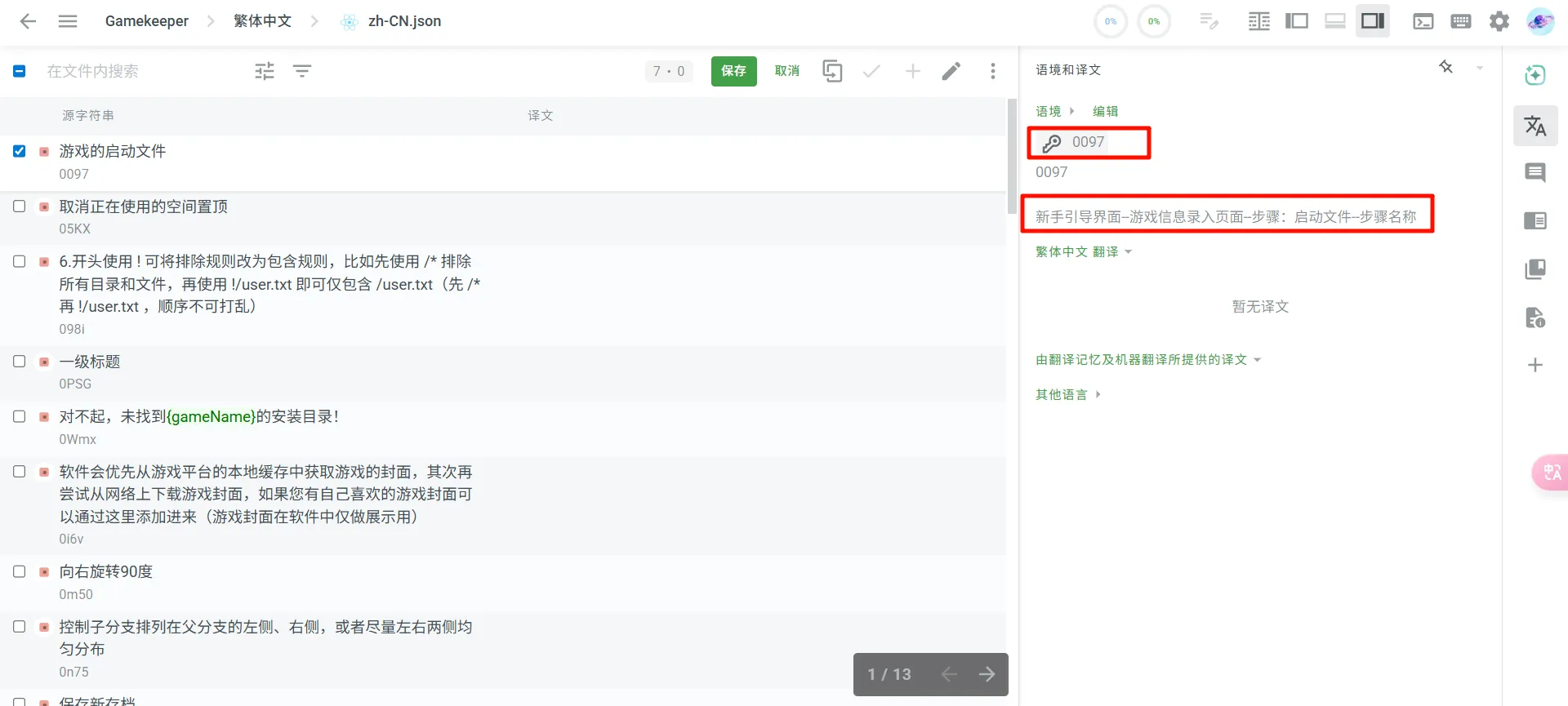Click the 在文件内搜索 search field
Screen dimensions: 1568x706
click(x=139, y=71)
